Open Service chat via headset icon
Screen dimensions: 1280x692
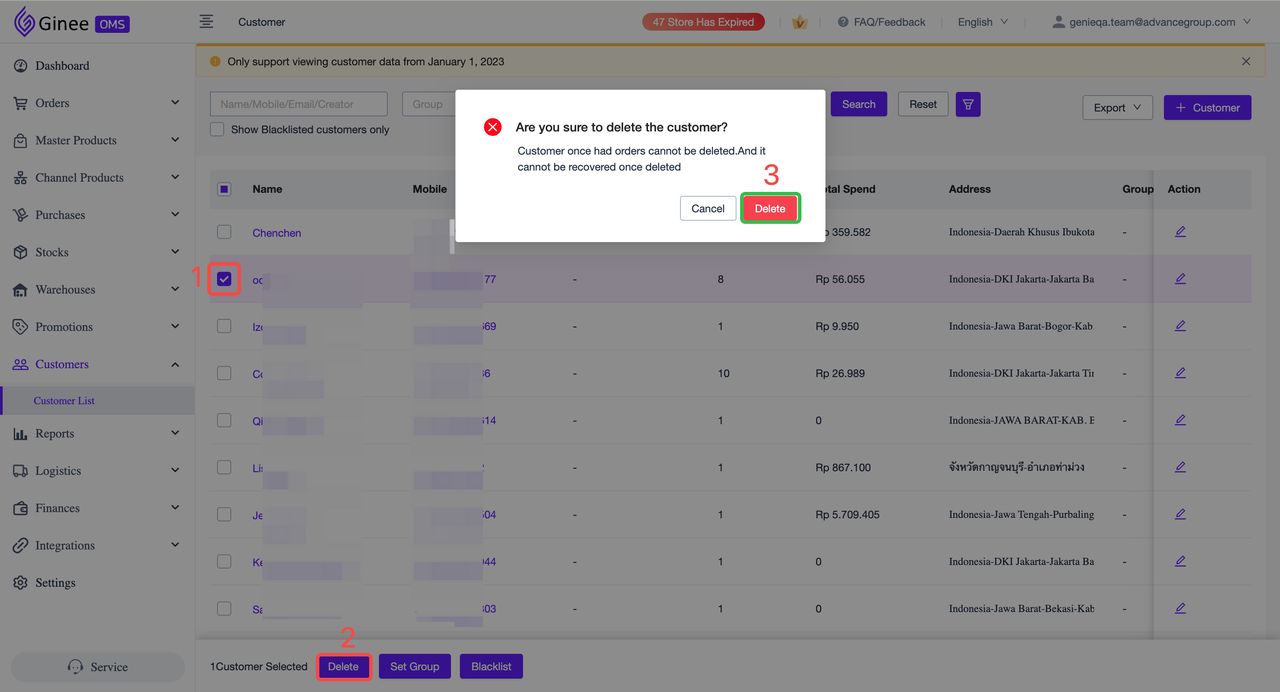pos(96,666)
